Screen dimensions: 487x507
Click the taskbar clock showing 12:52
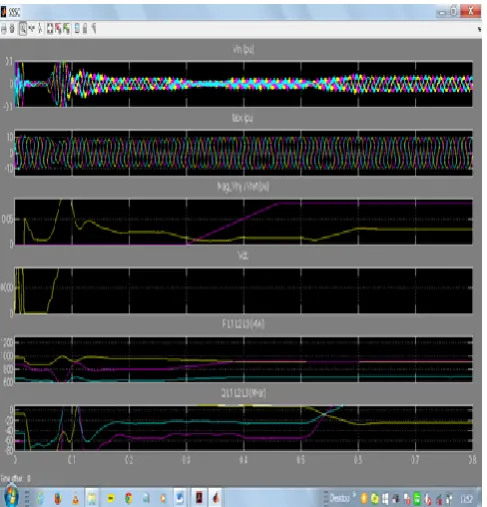point(466,499)
